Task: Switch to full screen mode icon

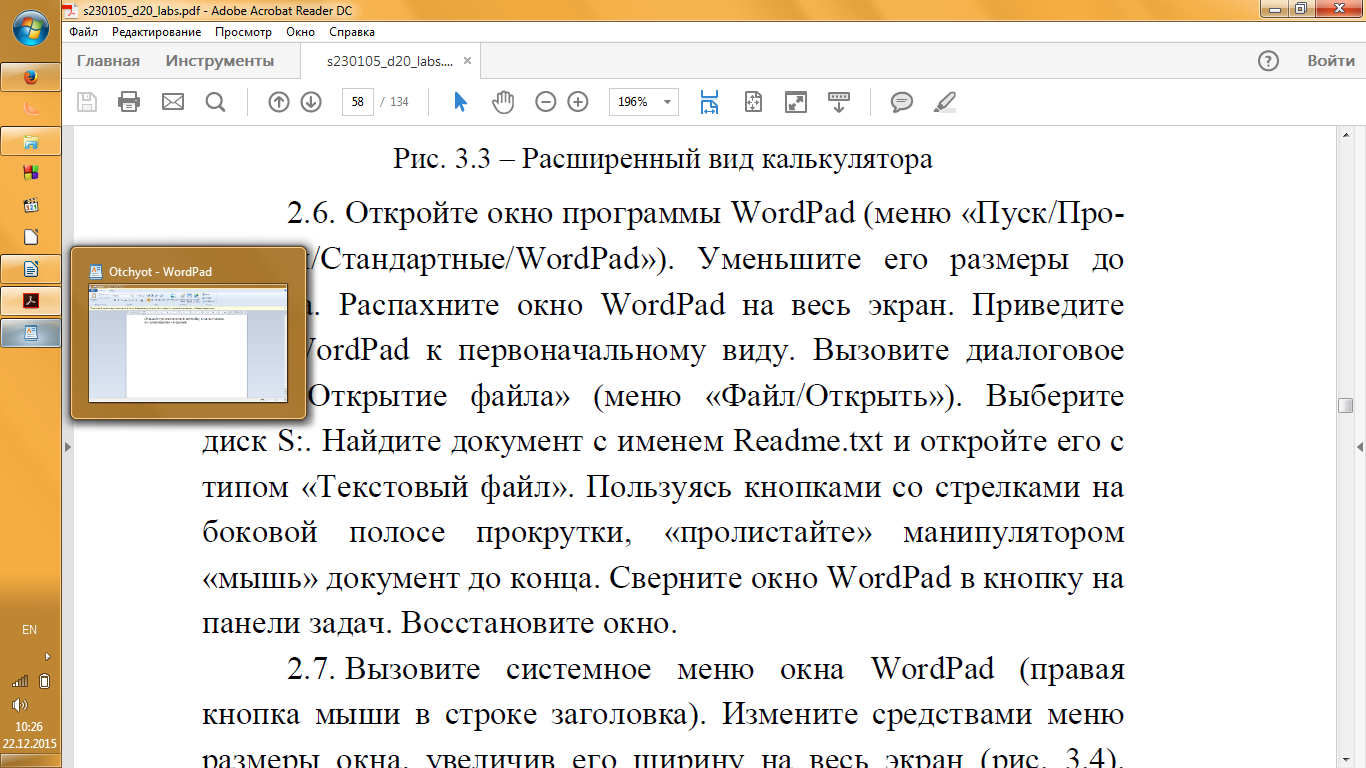Action: tap(796, 101)
